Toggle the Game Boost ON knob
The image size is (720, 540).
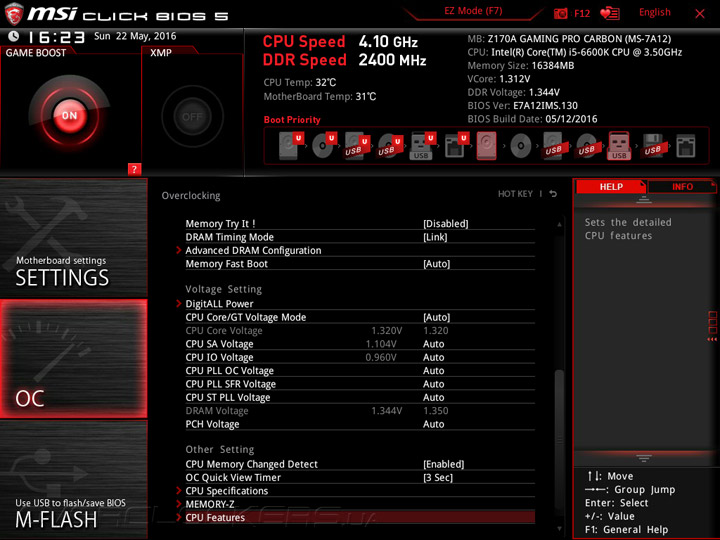(x=69, y=116)
